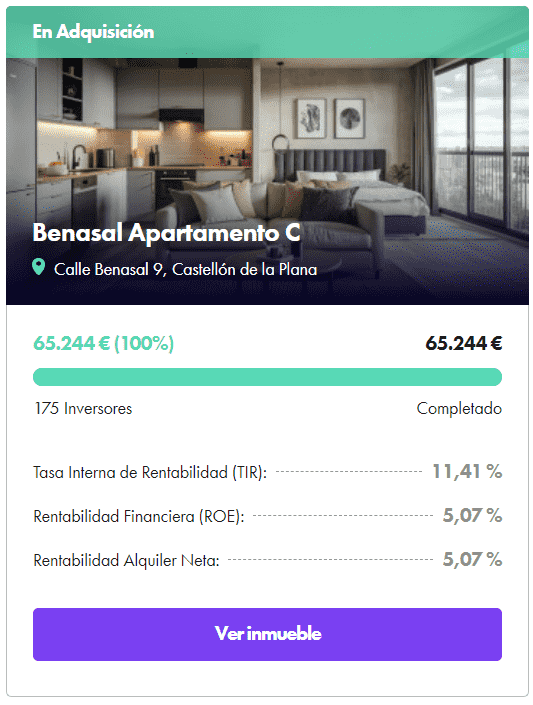Click the Rentabilidad Alquiler Neta label
Viewport: 533px width, 705px height.
coord(126,561)
